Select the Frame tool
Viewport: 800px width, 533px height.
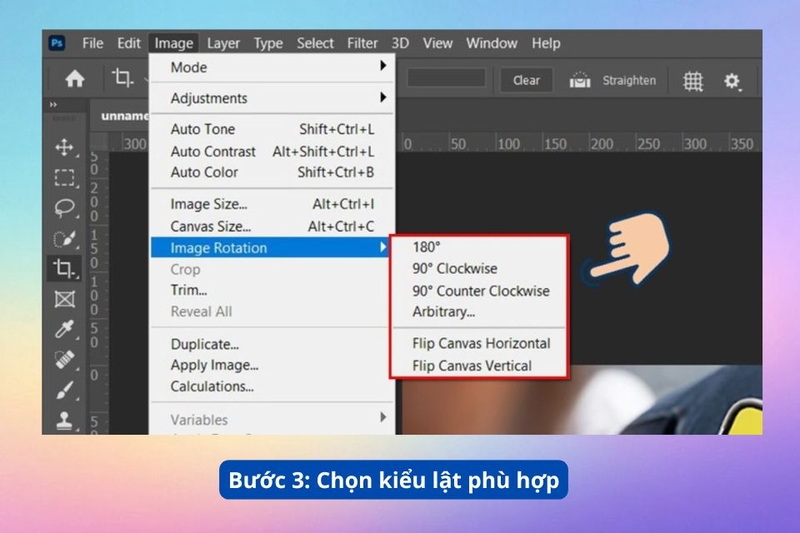[x=65, y=299]
